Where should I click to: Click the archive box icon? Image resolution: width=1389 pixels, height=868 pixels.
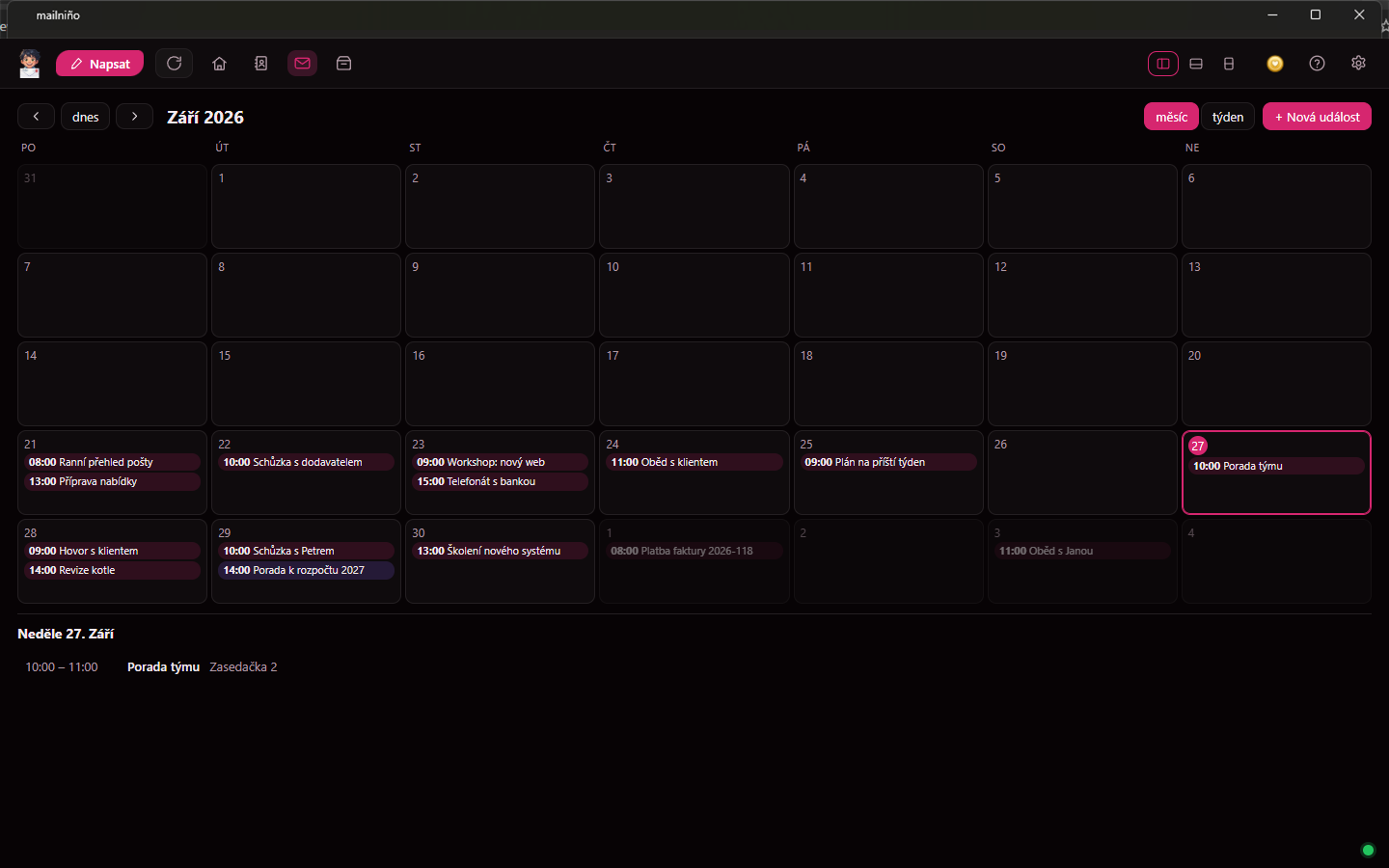coord(343,64)
